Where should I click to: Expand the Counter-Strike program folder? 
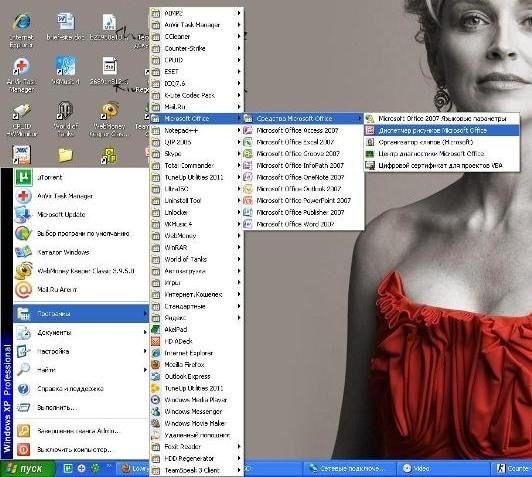[x=196, y=48]
